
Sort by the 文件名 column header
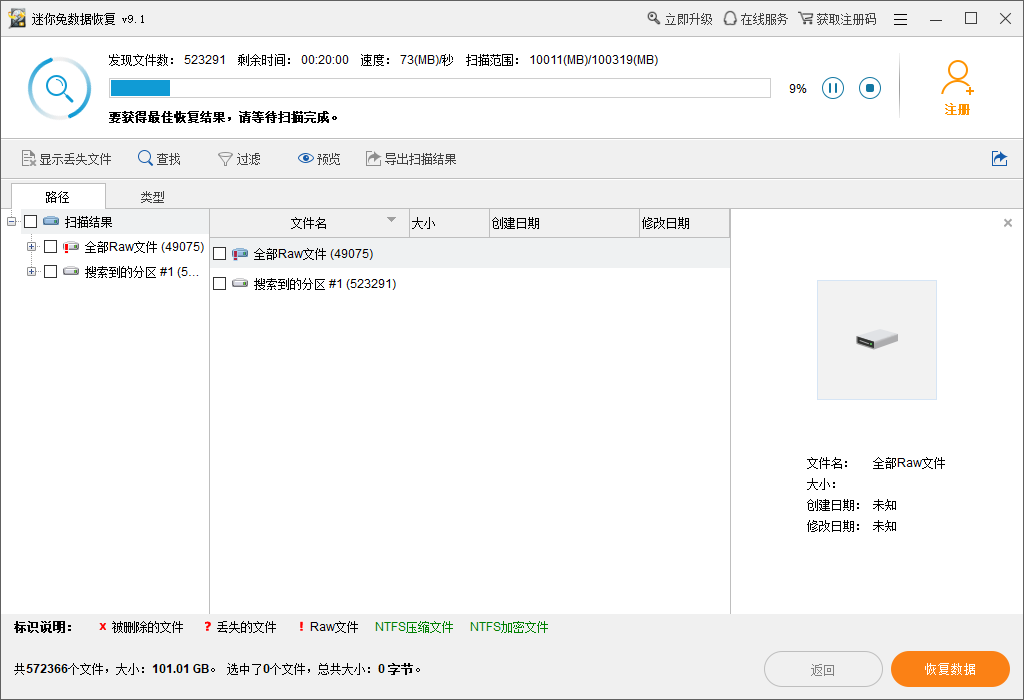[x=309, y=223]
